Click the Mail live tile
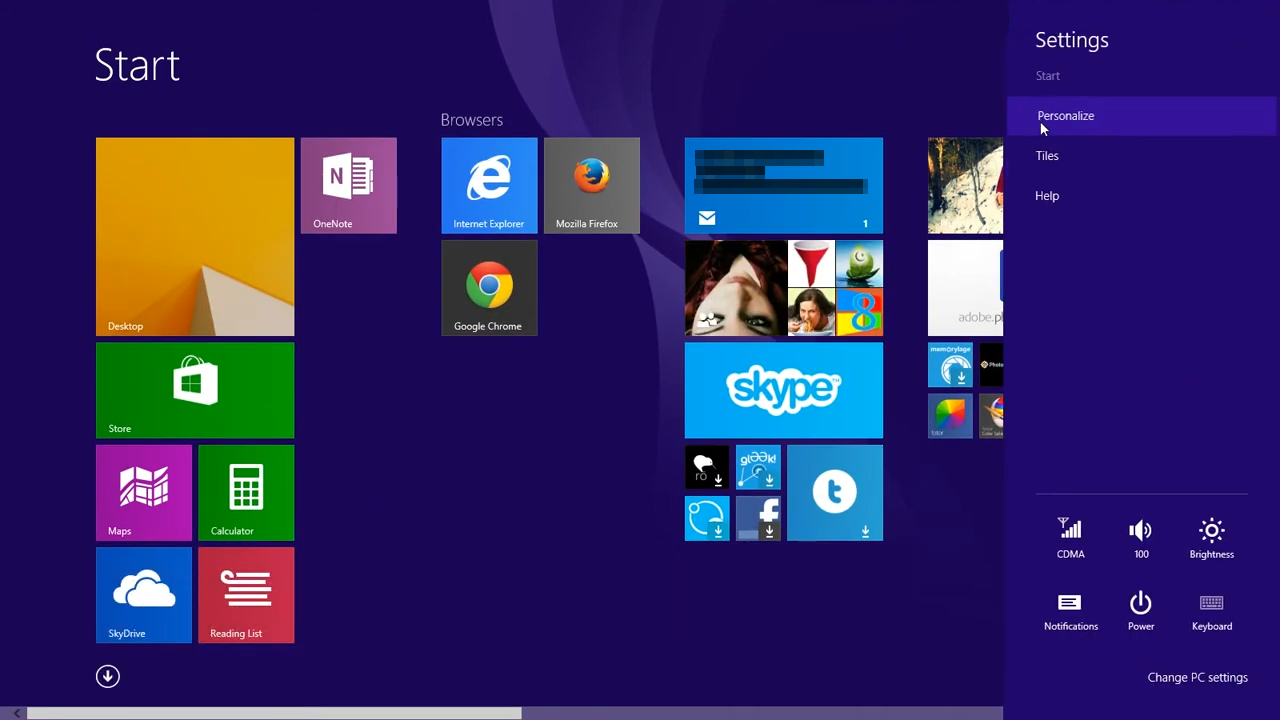 (x=783, y=185)
